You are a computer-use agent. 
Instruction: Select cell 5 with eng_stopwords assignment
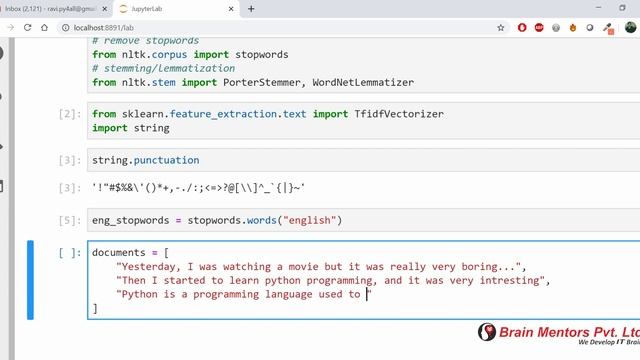pos(363,220)
